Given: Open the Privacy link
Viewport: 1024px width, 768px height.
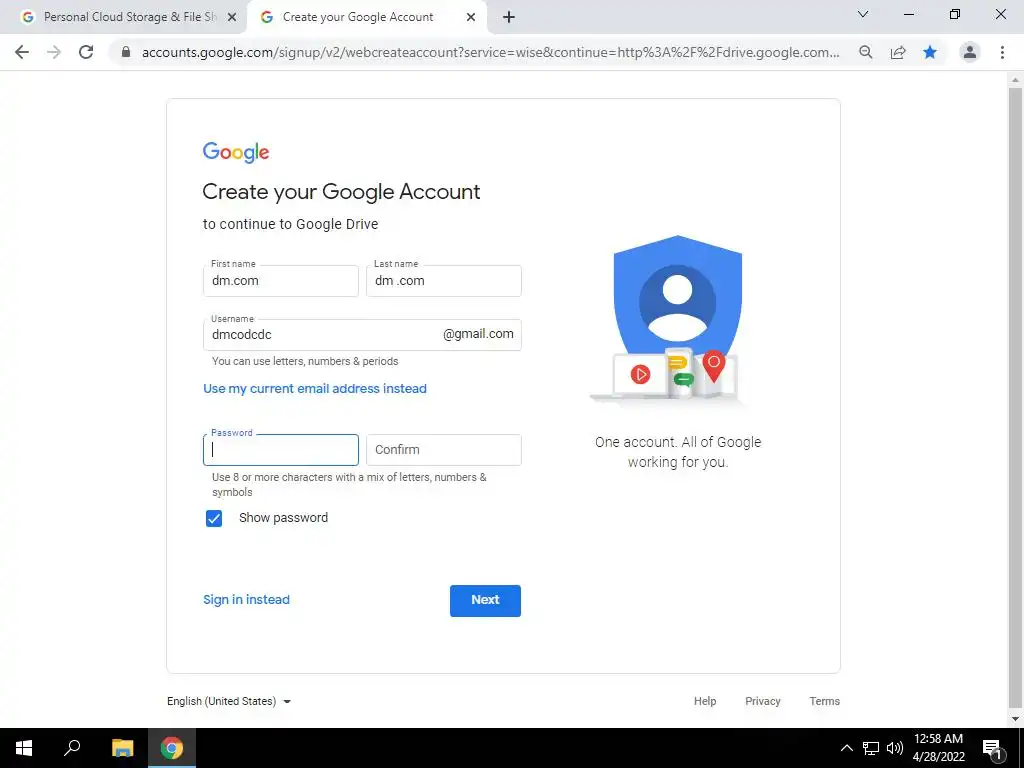Looking at the screenshot, I should click(x=763, y=701).
